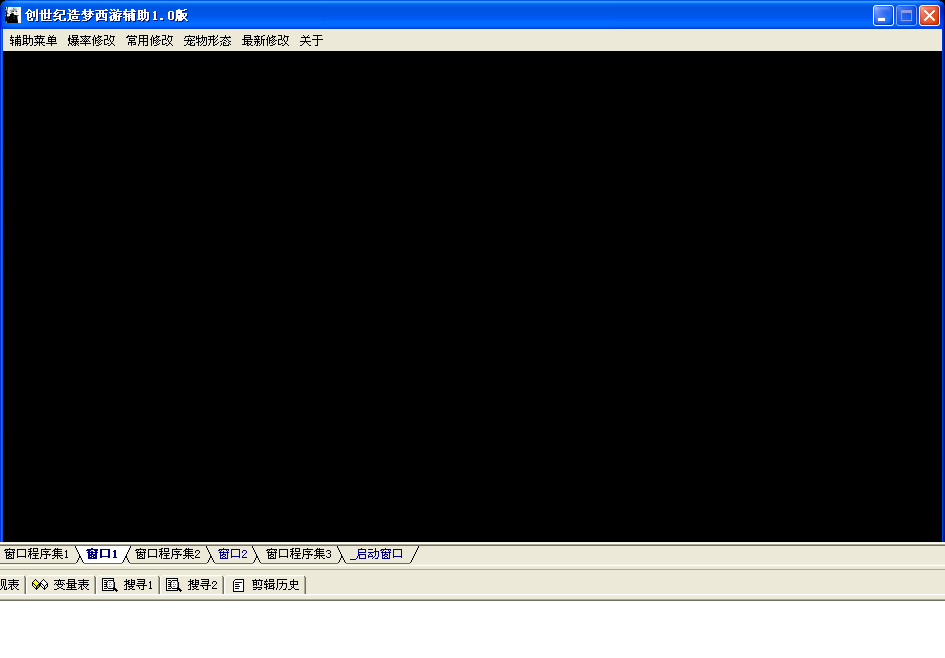Open the 变量表 panel tab
945x658 pixels.
(x=60, y=584)
